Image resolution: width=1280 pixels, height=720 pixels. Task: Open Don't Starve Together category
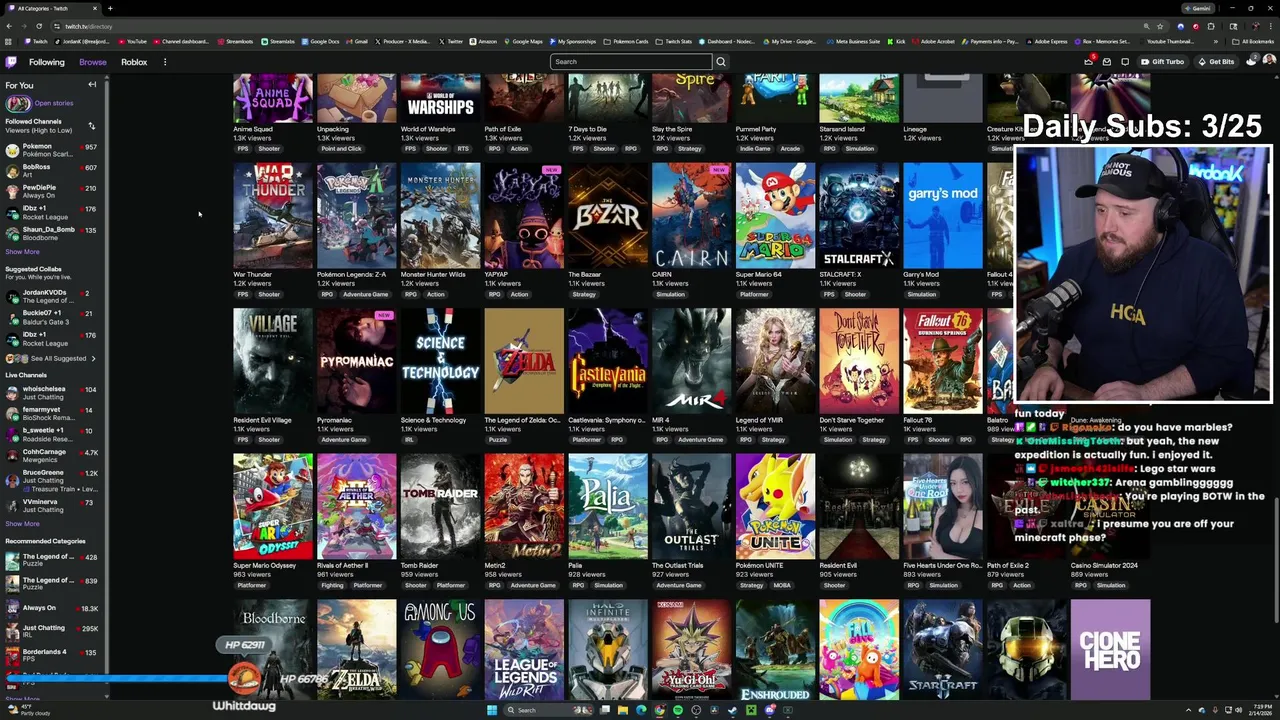pyautogui.click(x=859, y=361)
